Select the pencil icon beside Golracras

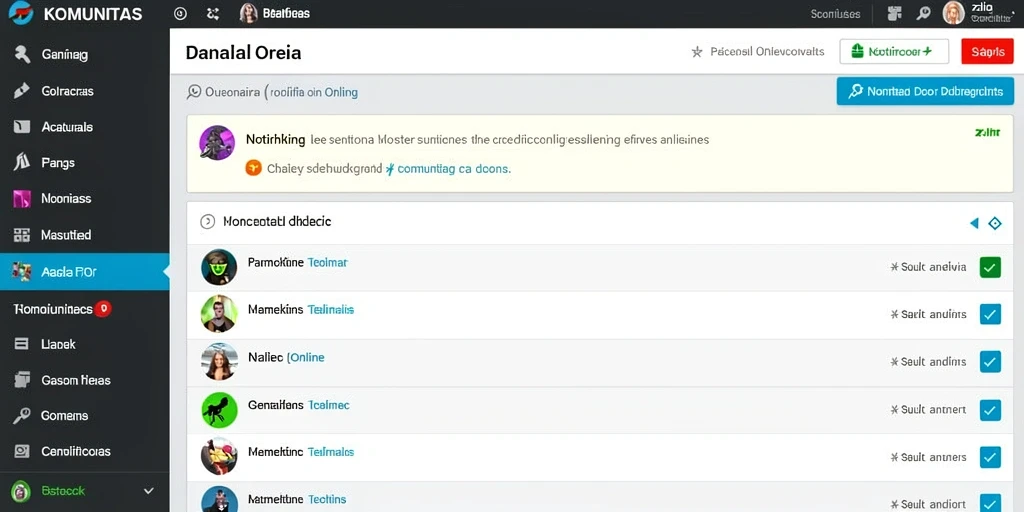coord(22,91)
